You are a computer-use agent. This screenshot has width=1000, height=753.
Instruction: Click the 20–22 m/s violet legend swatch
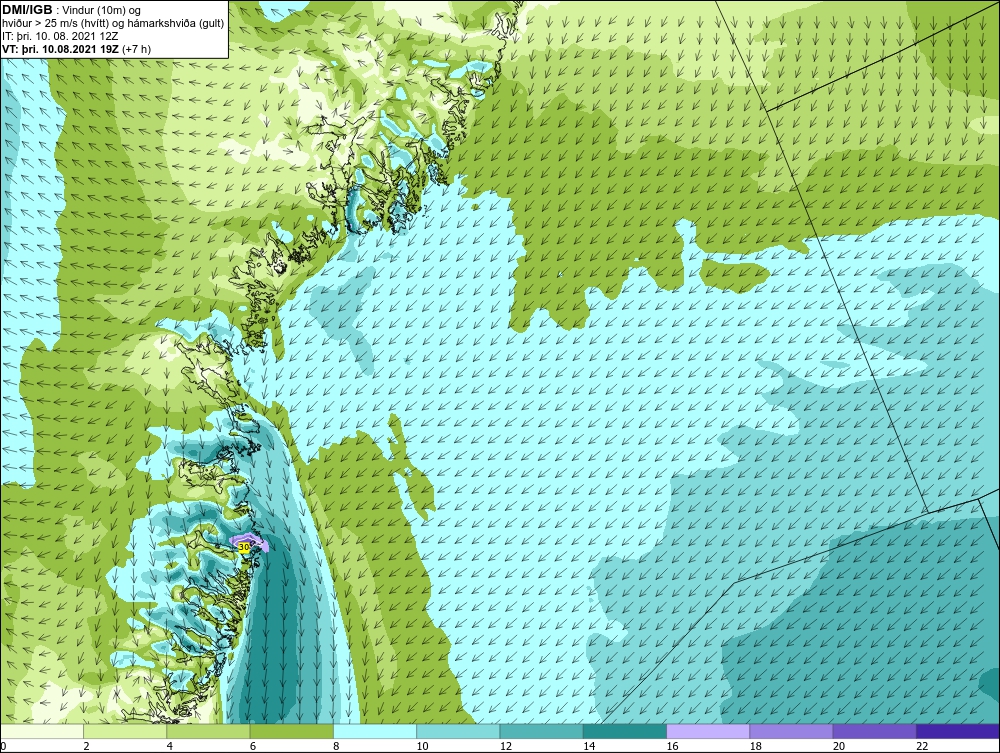coord(874,731)
